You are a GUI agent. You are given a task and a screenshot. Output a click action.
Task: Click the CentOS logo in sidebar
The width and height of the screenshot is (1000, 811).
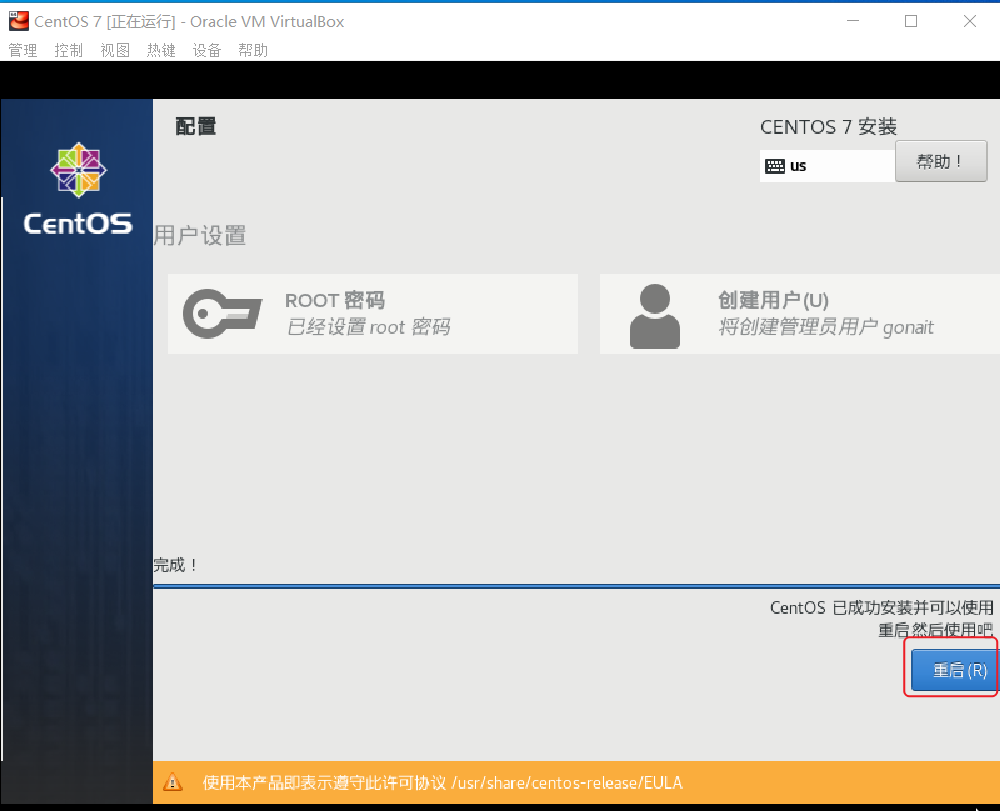pyautogui.click(x=78, y=189)
